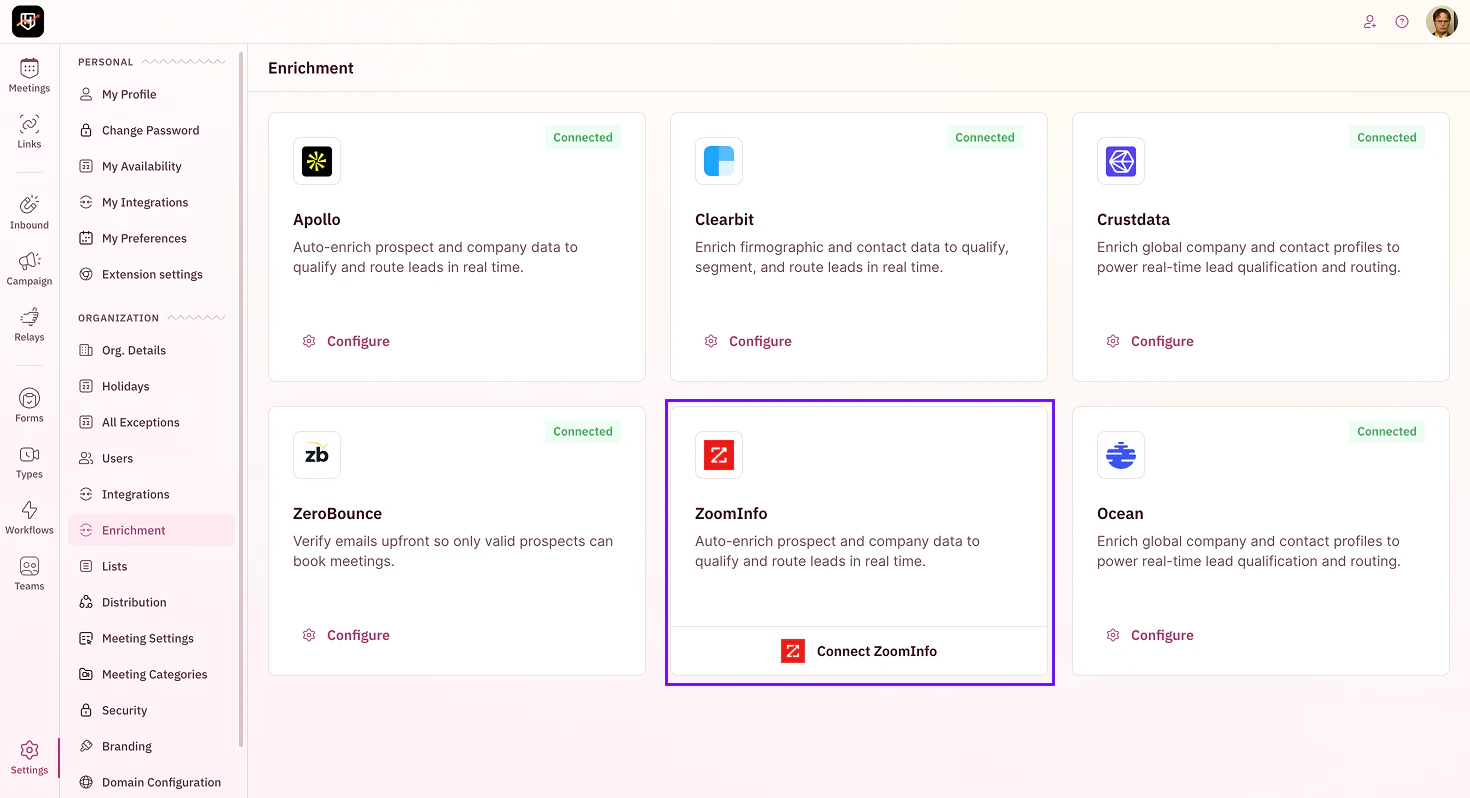Open Links in the left rail
The height and width of the screenshot is (798, 1470).
tap(29, 132)
